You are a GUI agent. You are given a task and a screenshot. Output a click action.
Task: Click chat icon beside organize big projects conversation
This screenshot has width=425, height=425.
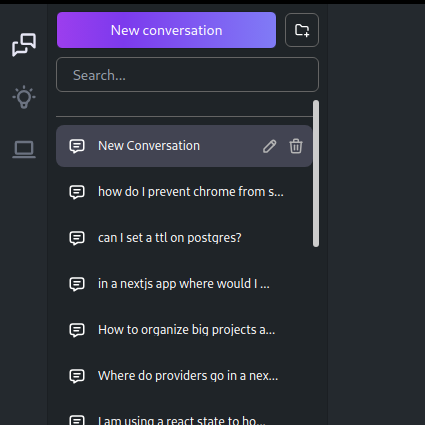(77, 330)
